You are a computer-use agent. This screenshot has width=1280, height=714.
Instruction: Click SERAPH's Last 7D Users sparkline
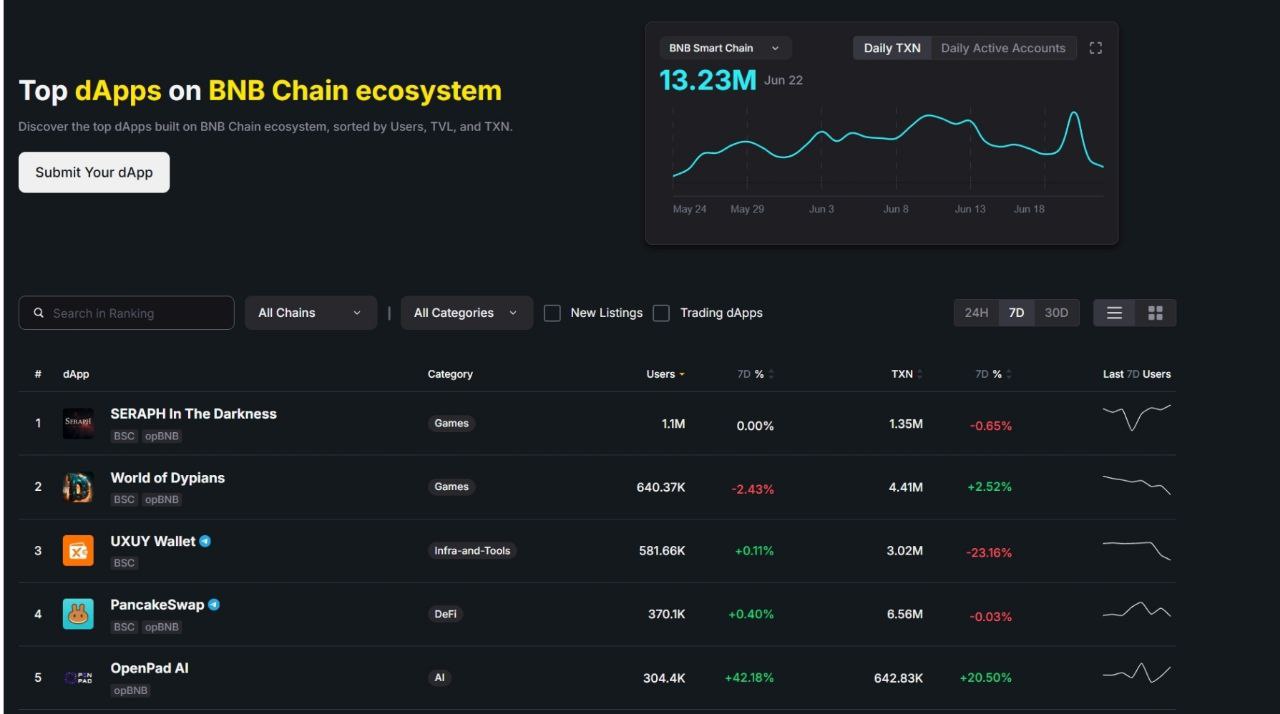(1136, 416)
